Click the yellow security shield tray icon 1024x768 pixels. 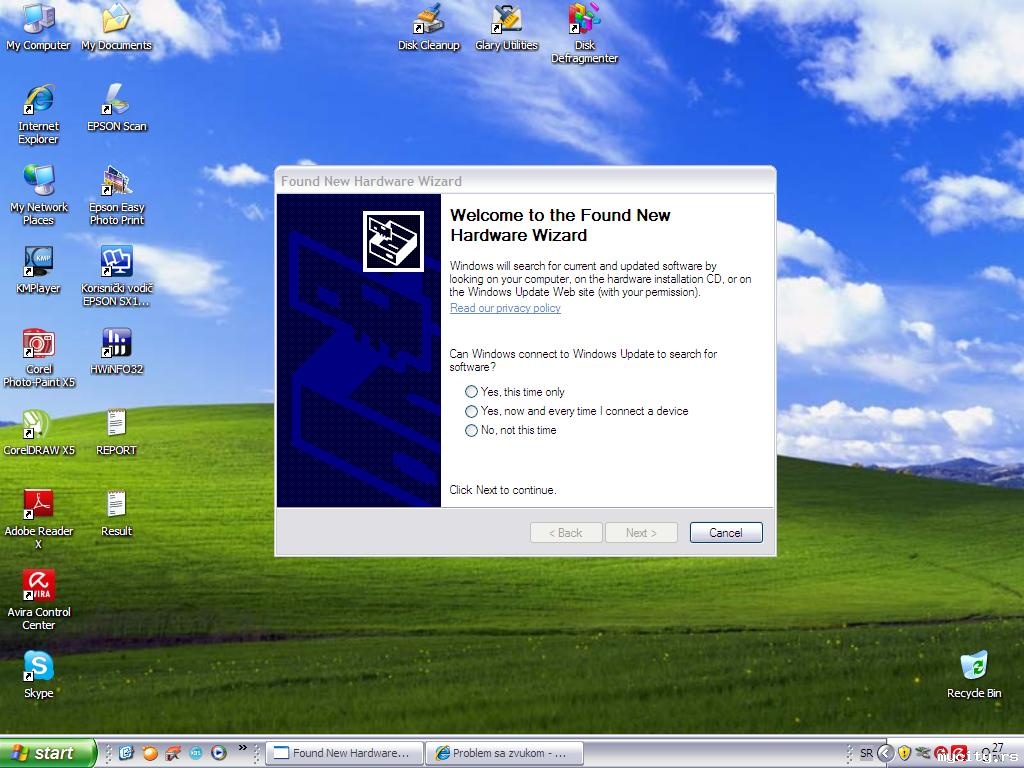tap(904, 753)
